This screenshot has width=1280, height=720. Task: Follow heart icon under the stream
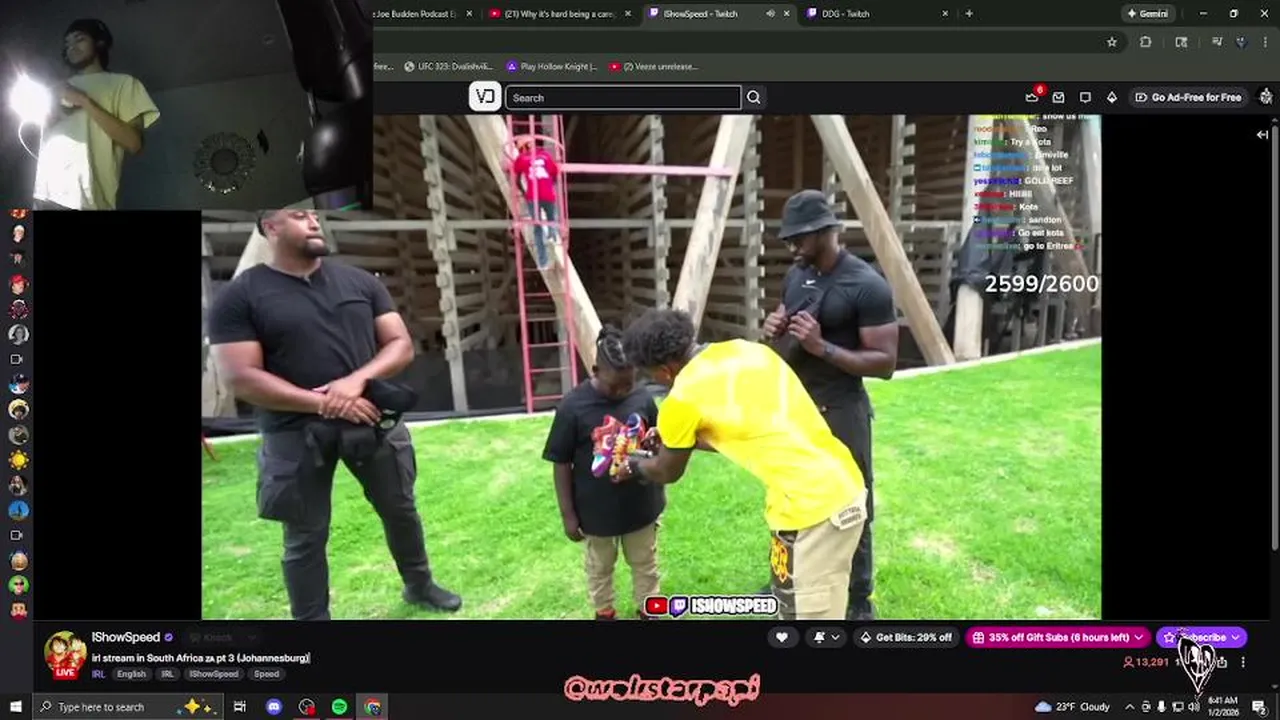click(x=782, y=637)
